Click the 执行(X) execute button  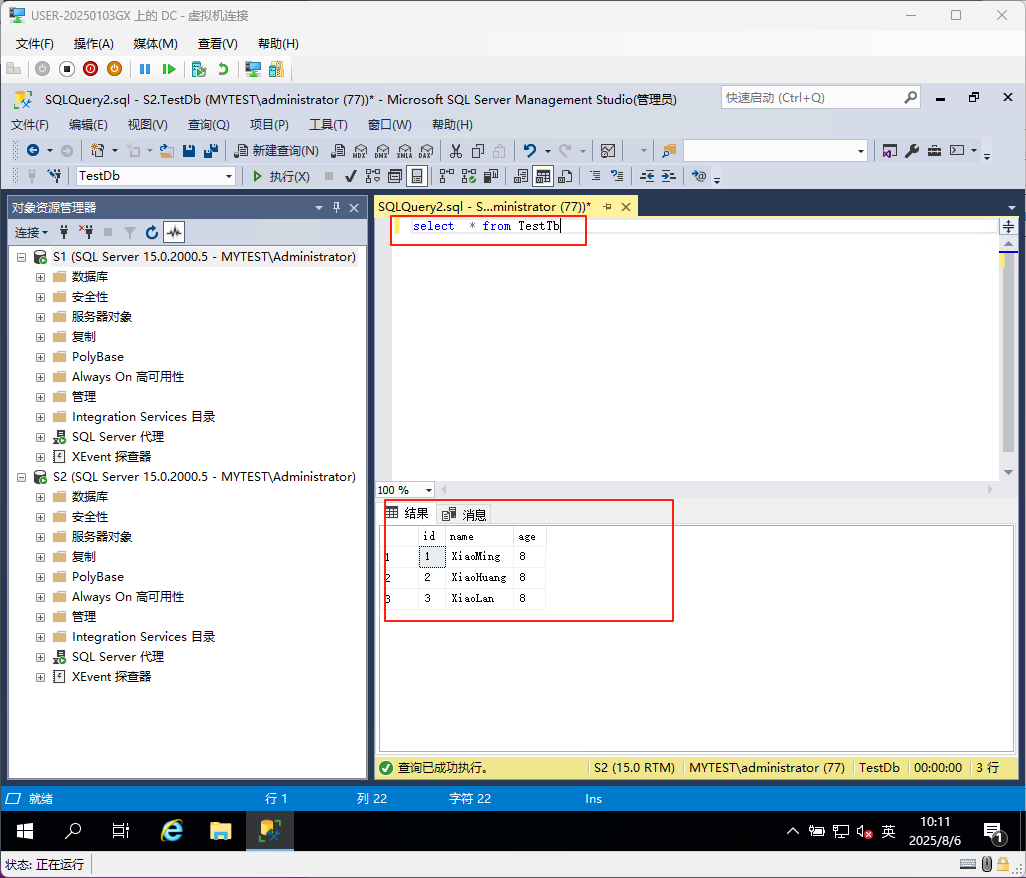click(281, 176)
